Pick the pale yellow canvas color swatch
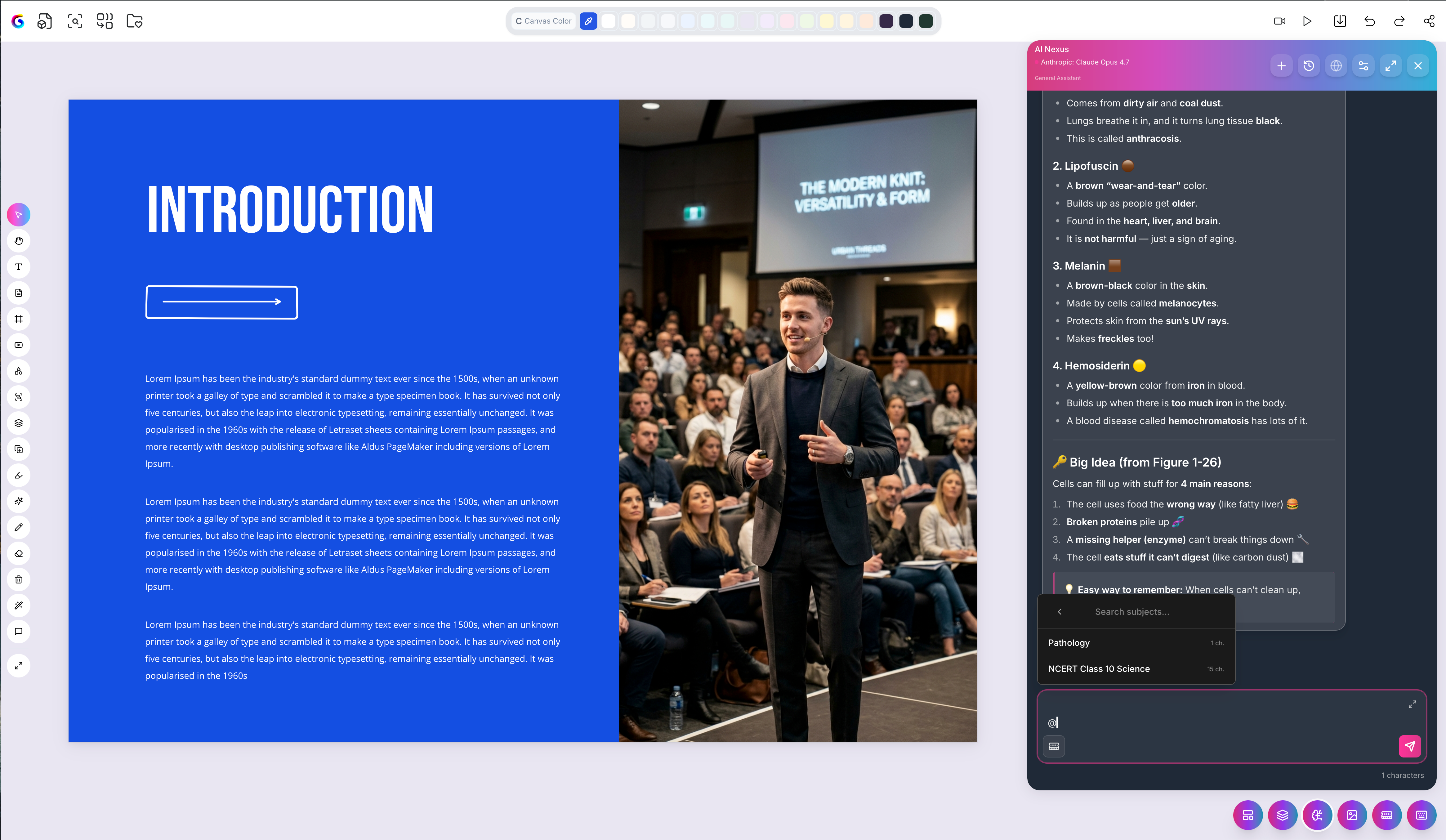 pyautogui.click(x=826, y=21)
